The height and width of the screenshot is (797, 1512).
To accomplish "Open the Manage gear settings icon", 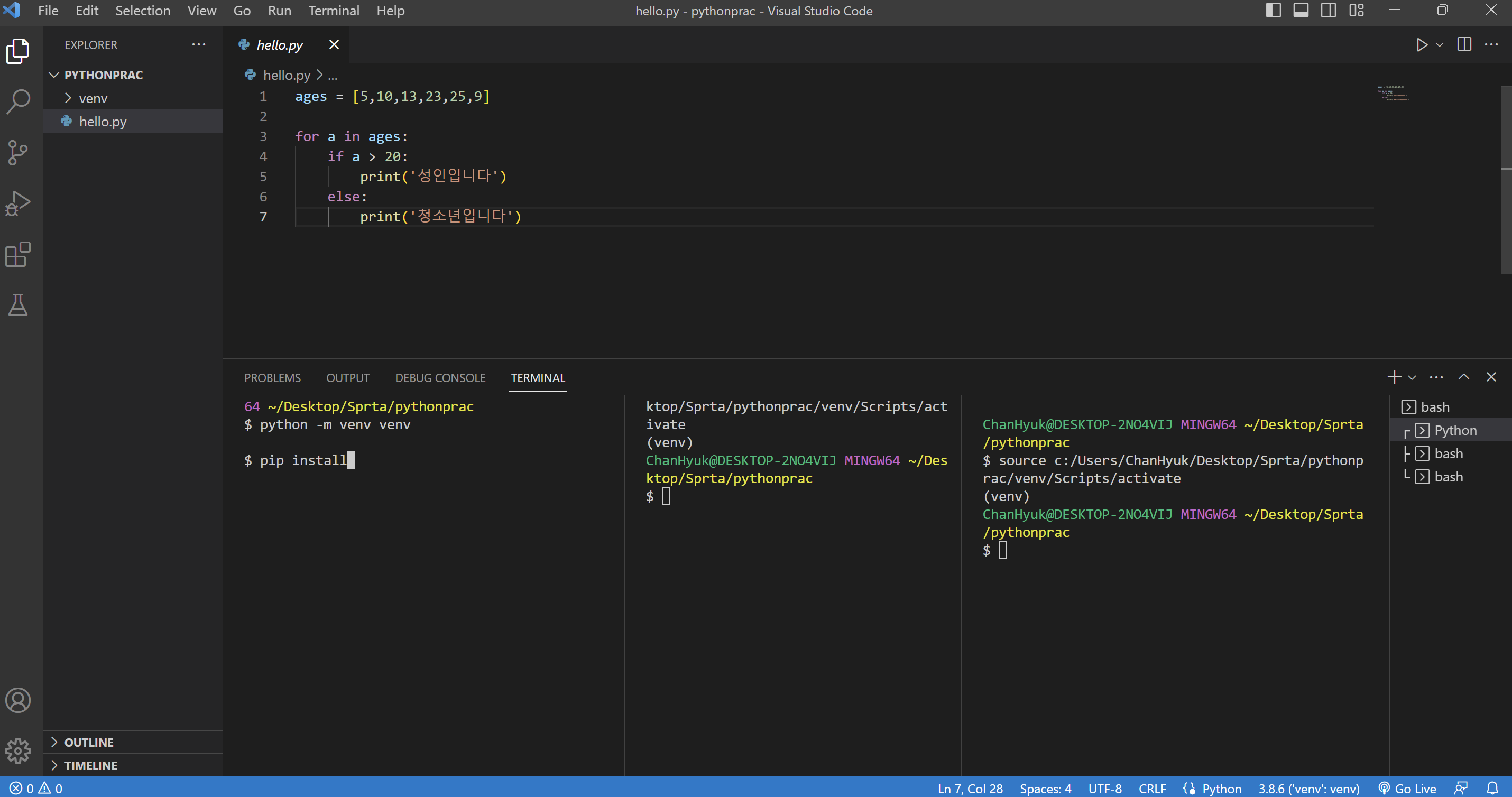I will pos(18,750).
